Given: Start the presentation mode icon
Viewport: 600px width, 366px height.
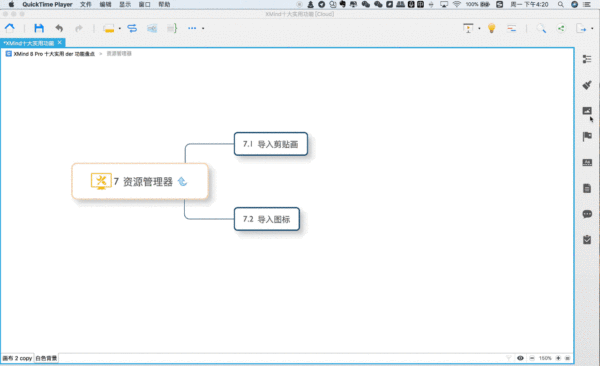Looking at the screenshot, I should point(468,28).
